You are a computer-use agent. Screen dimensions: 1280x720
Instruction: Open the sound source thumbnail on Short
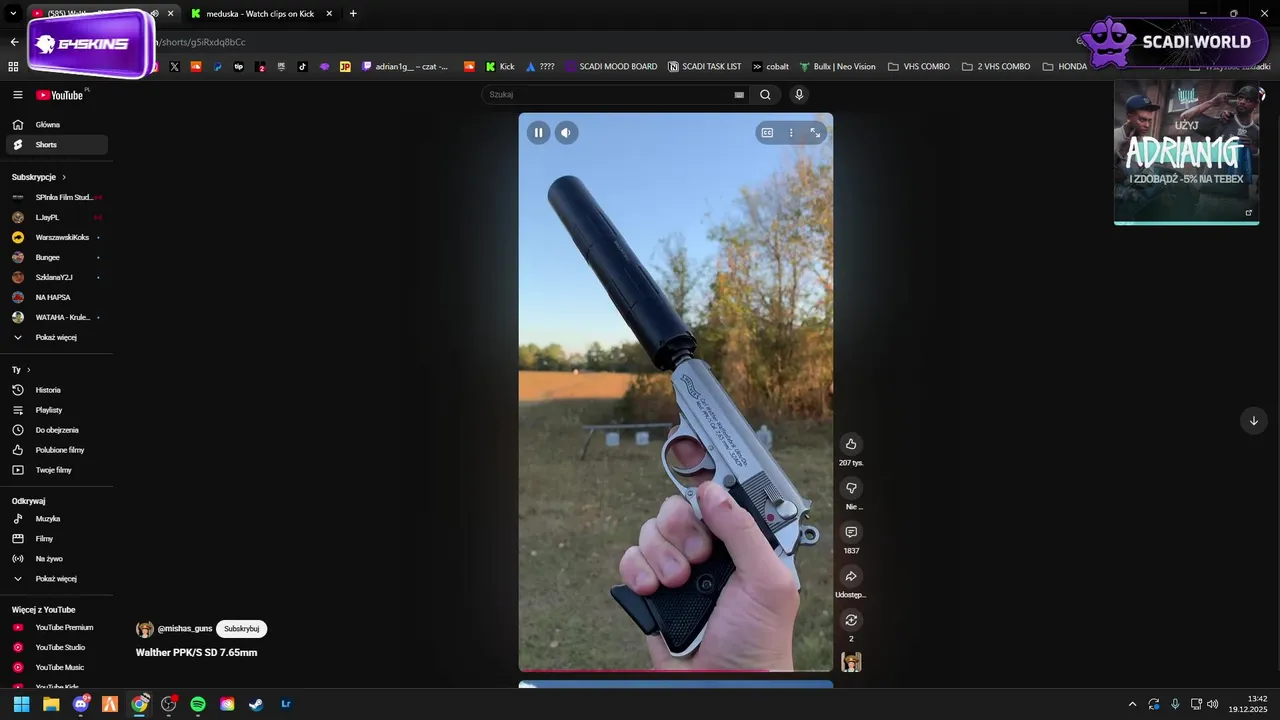(851, 662)
